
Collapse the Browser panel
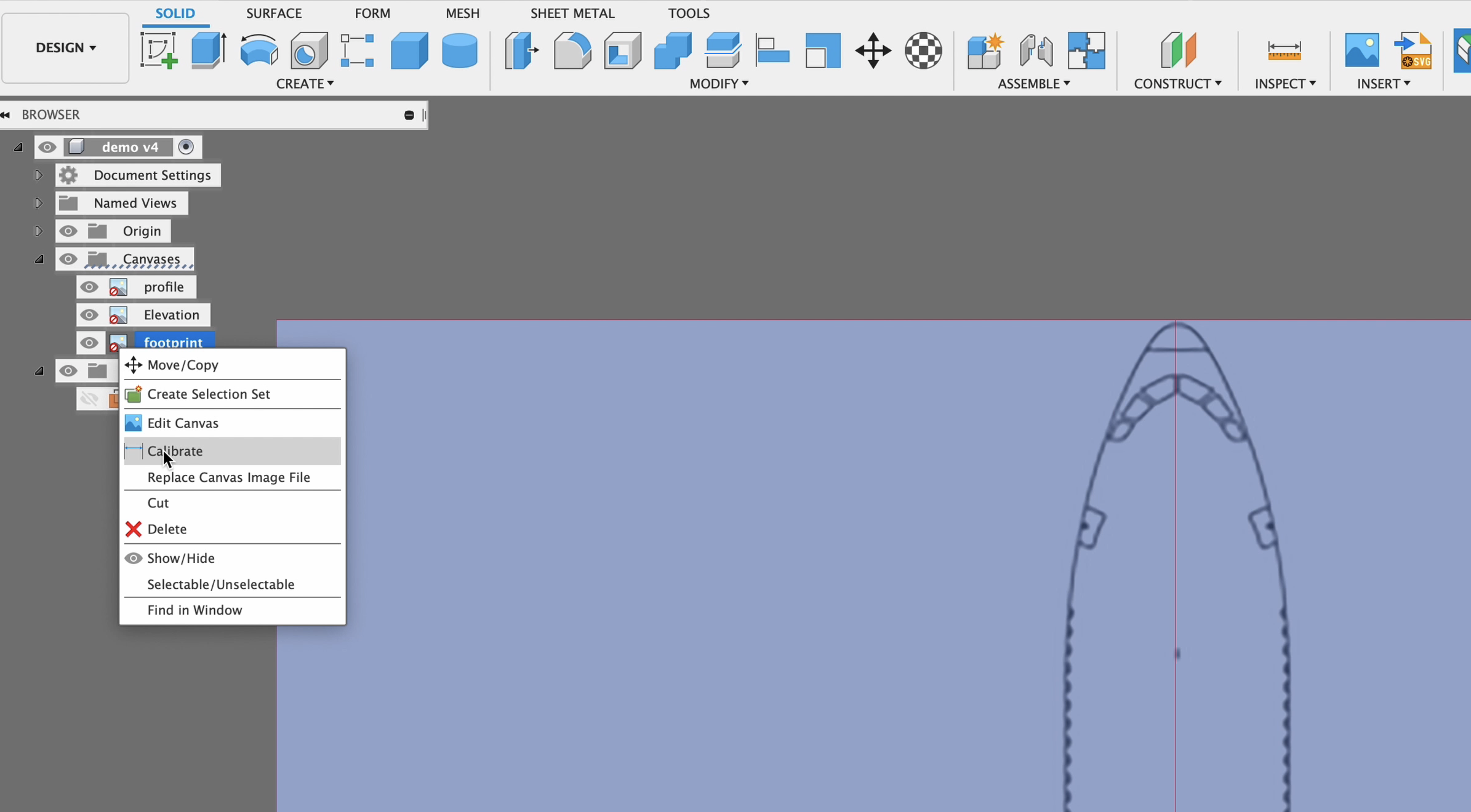pos(6,114)
